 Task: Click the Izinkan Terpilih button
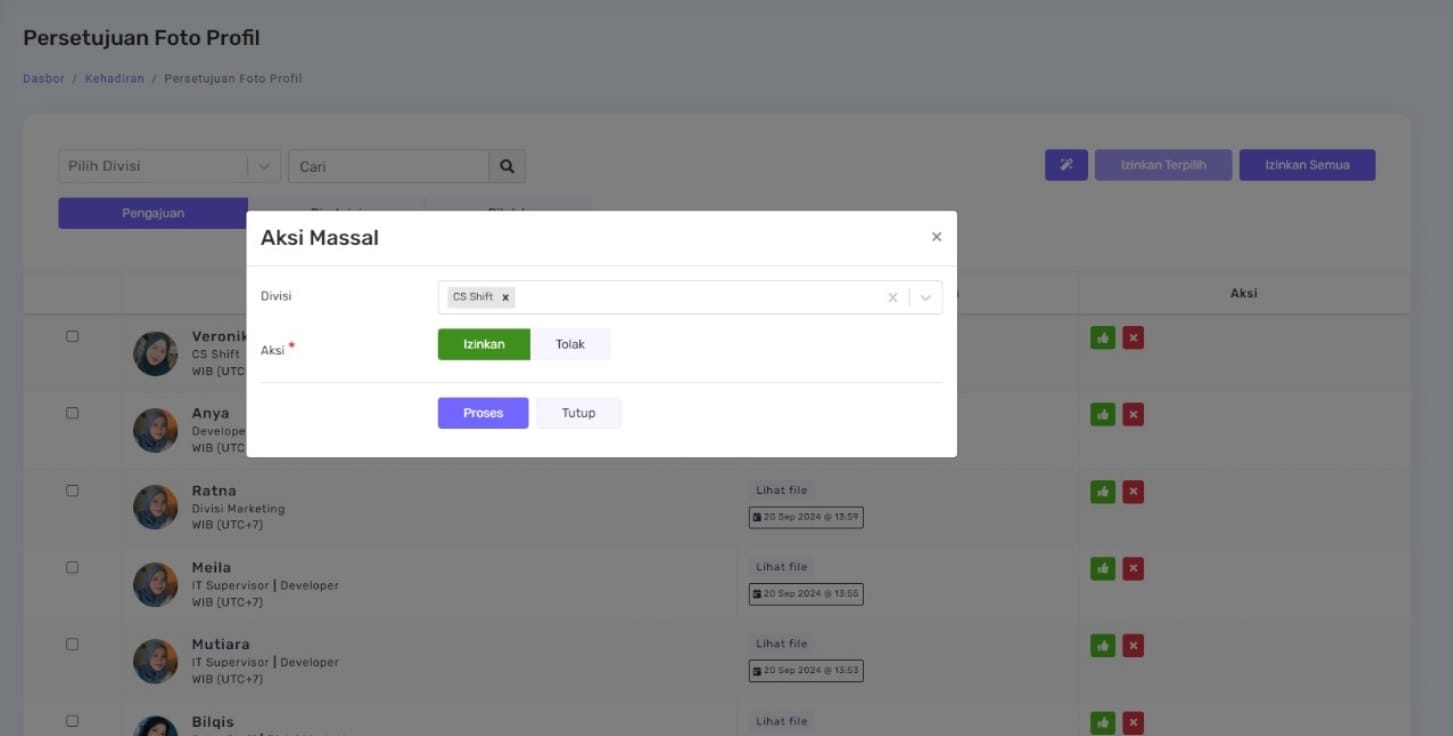(x=1163, y=165)
